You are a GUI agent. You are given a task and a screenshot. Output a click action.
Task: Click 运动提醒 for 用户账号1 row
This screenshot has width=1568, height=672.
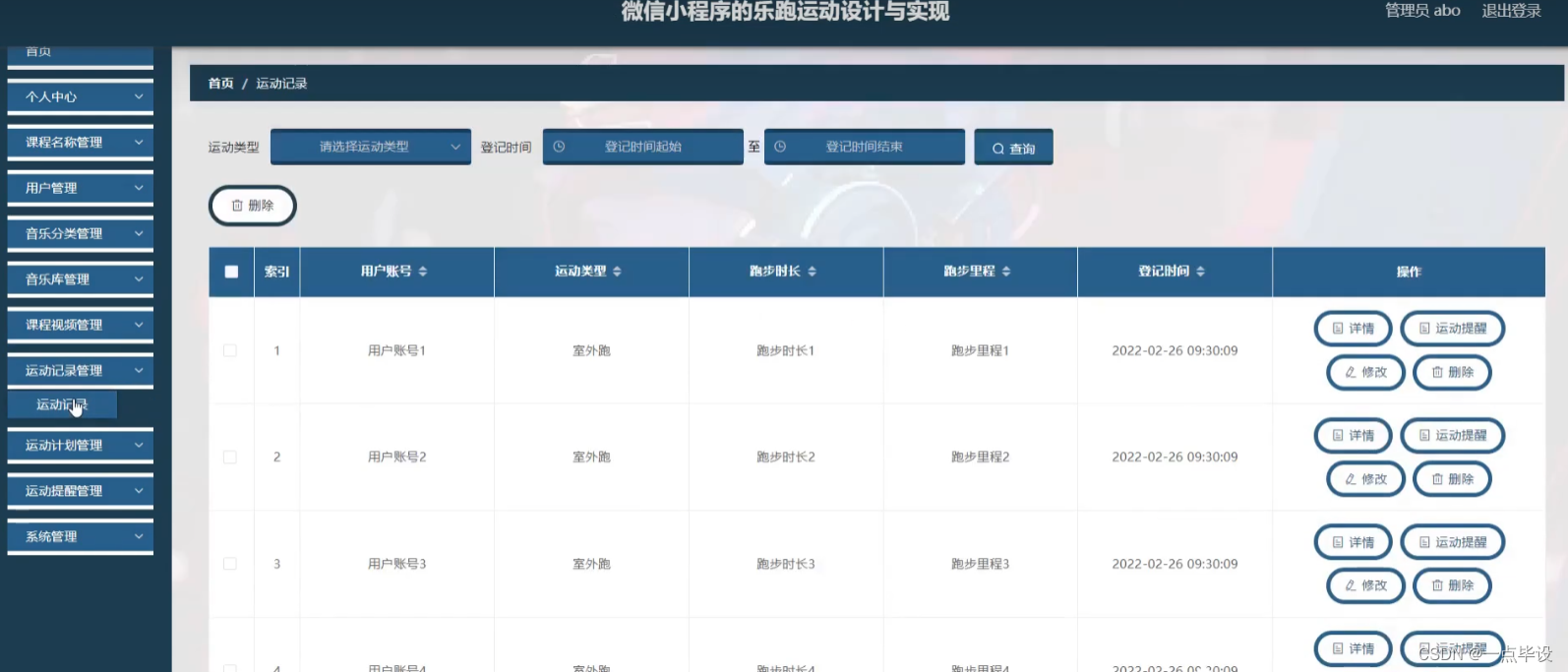[1453, 329]
